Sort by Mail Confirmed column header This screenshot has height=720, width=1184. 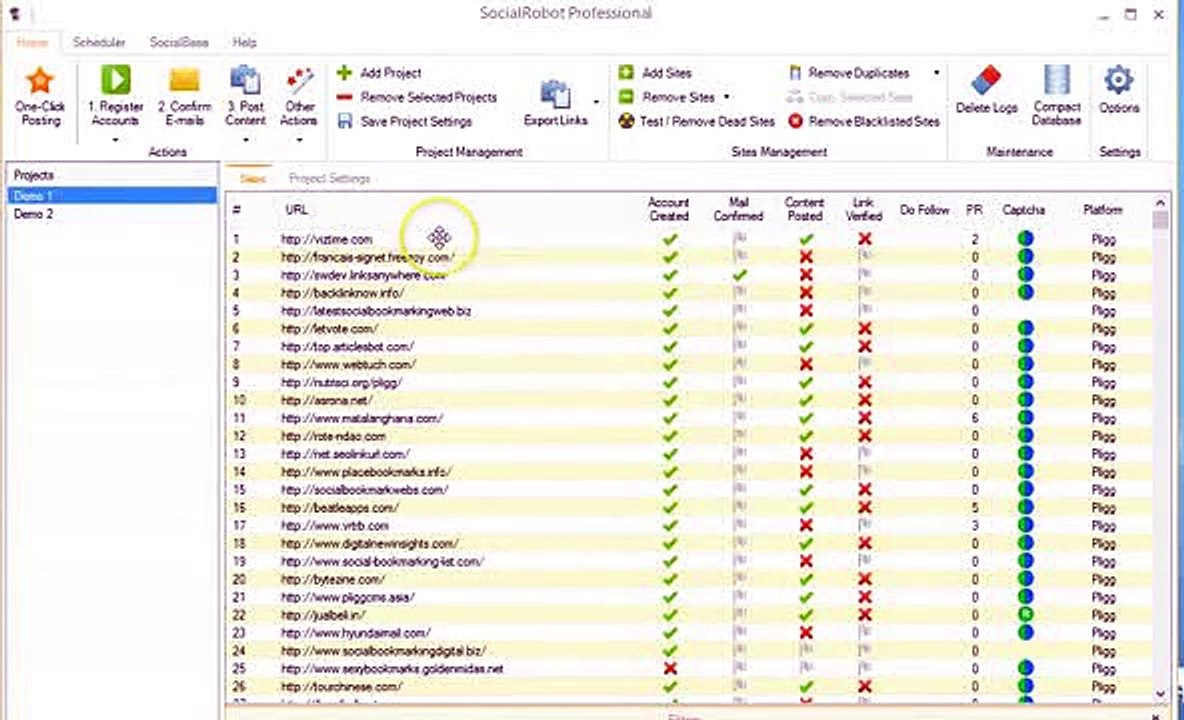[738, 209]
